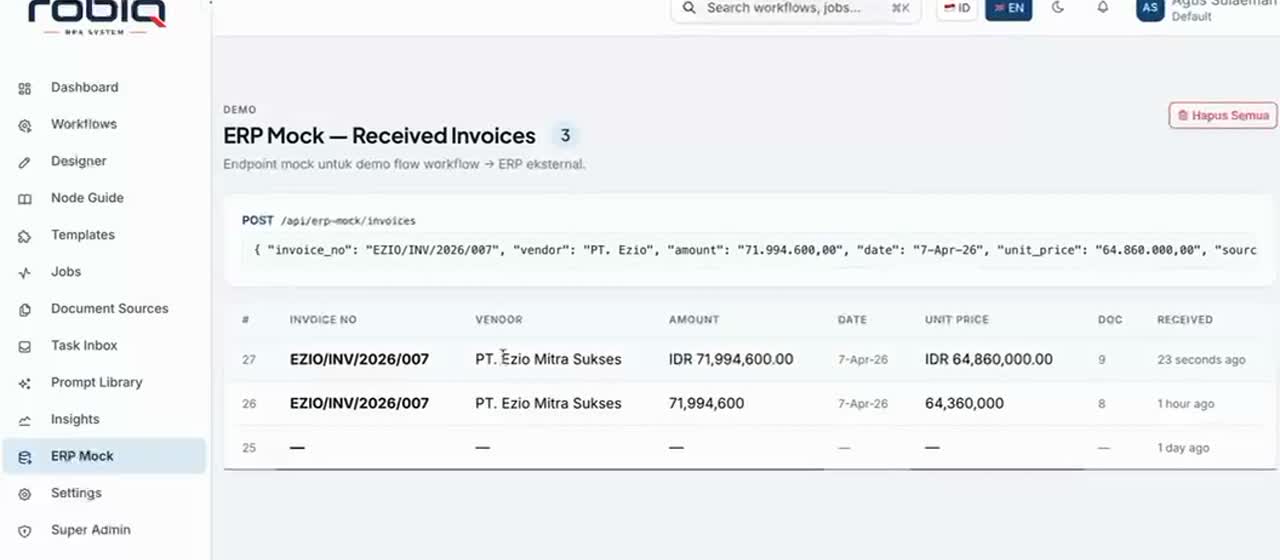This screenshot has height=560, width=1280.
Task: Open Prompt Library page
Action: click(x=96, y=383)
